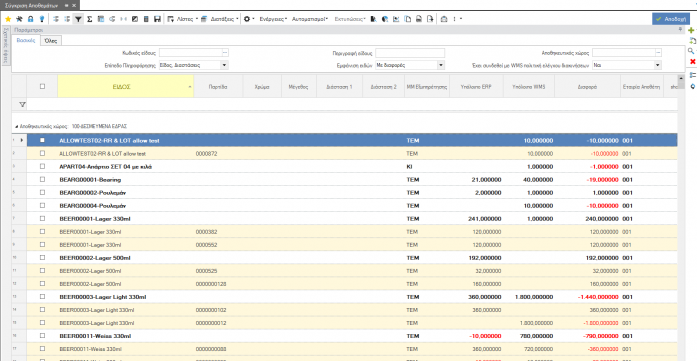Click the export document arrow icon

tap(430, 19)
